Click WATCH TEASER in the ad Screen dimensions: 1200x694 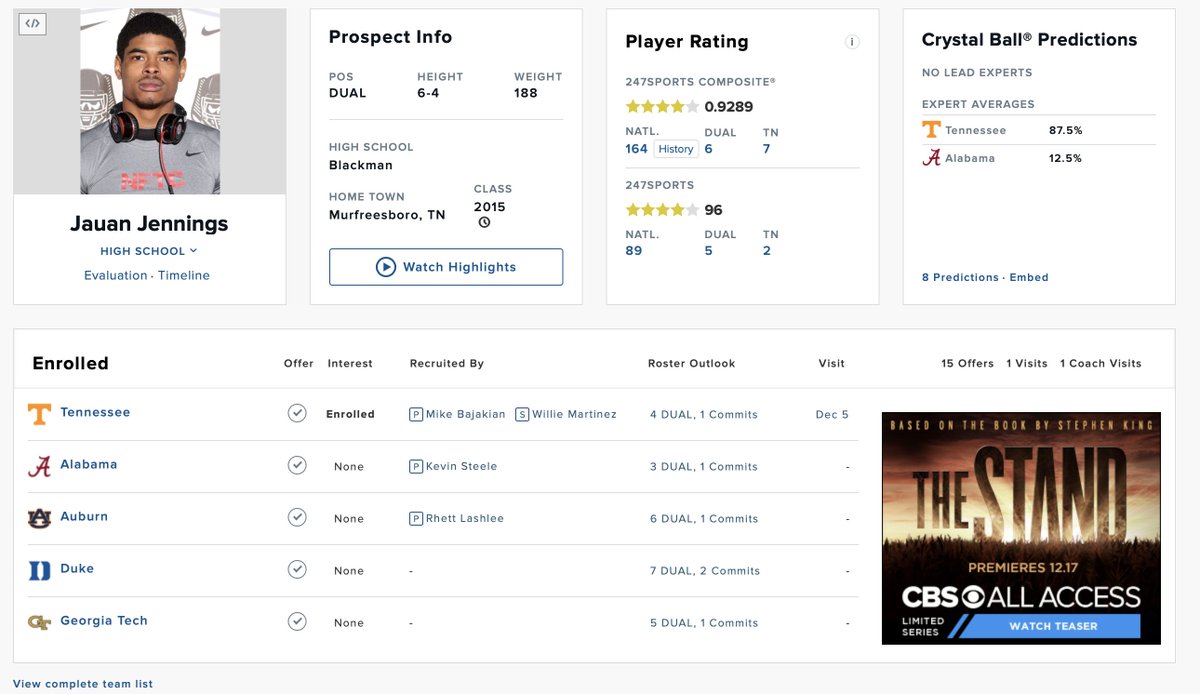1053,626
